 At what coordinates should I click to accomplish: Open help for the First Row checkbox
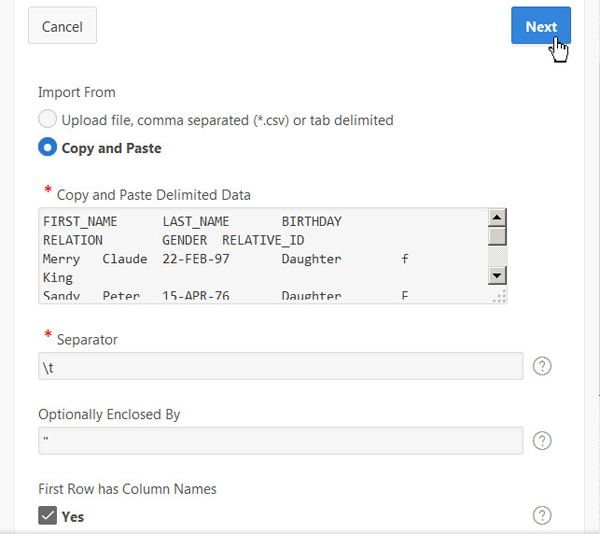point(542,516)
